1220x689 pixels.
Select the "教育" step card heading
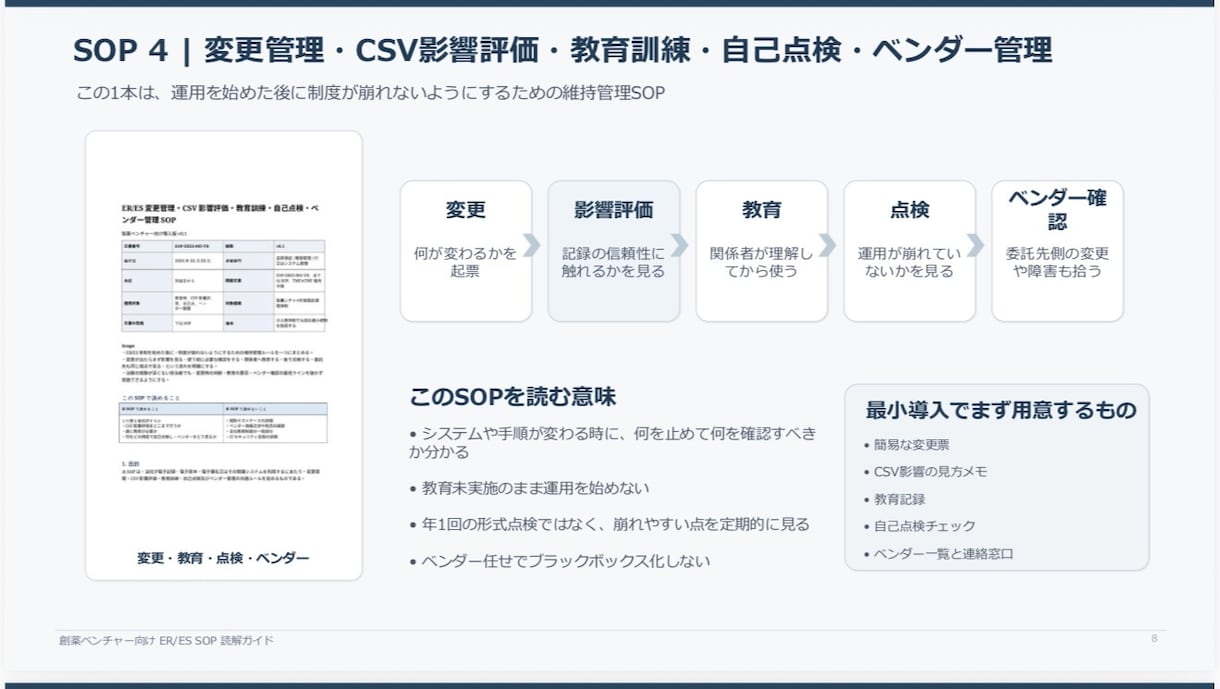[x=762, y=210]
